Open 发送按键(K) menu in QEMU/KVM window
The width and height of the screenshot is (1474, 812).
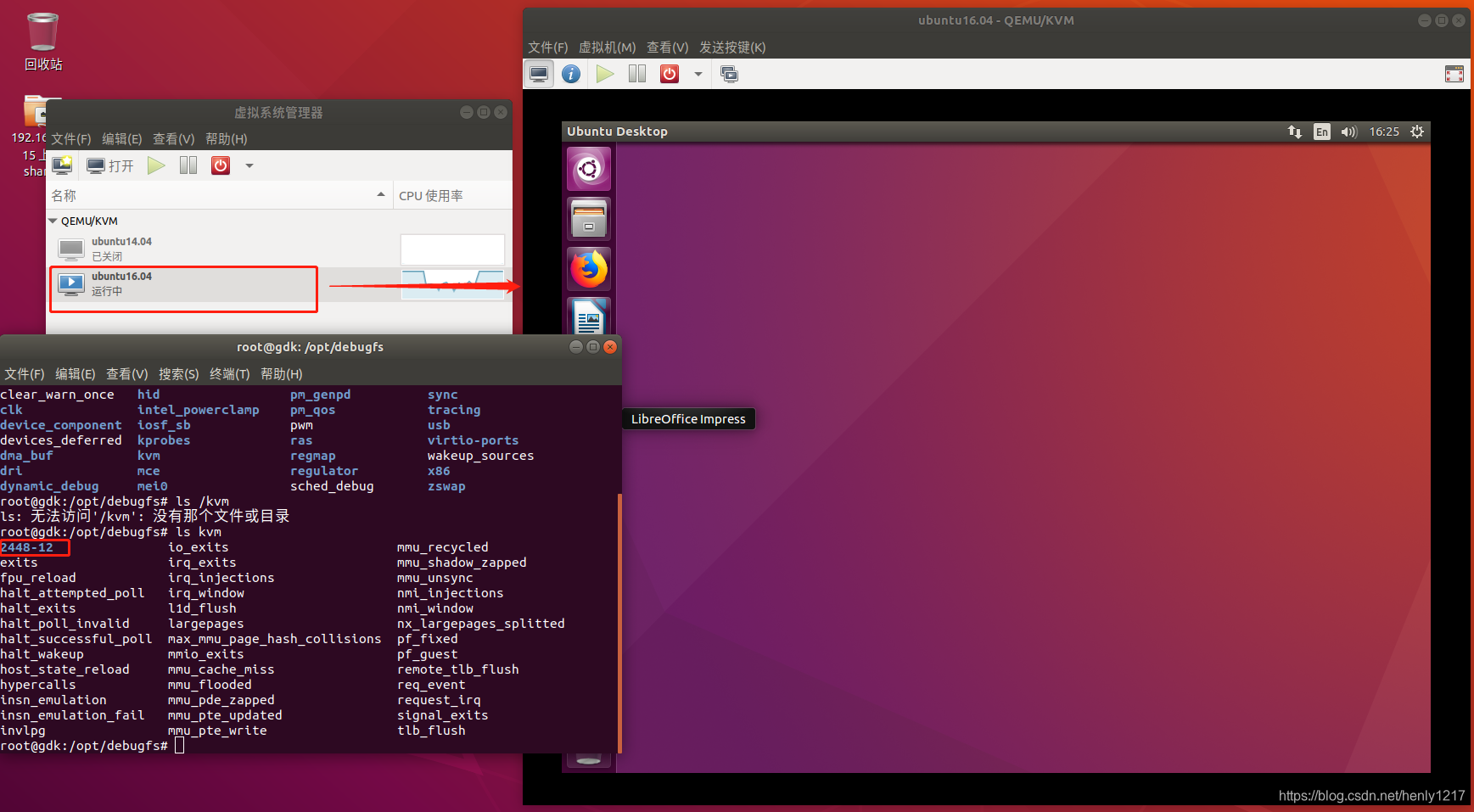click(732, 47)
